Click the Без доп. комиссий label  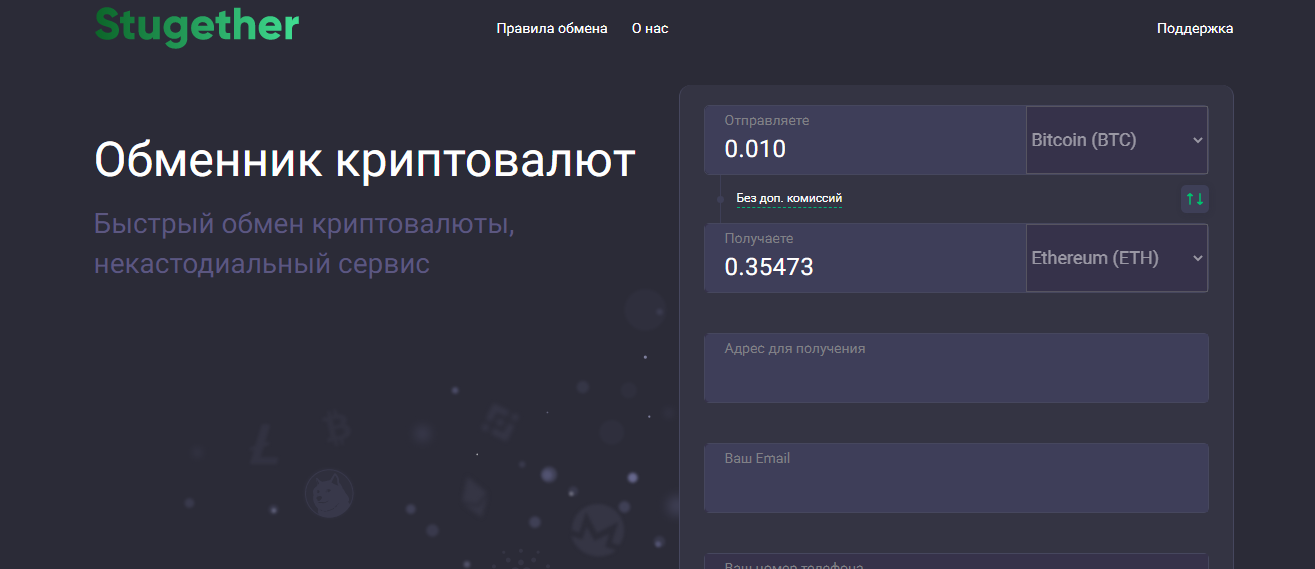coord(789,198)
